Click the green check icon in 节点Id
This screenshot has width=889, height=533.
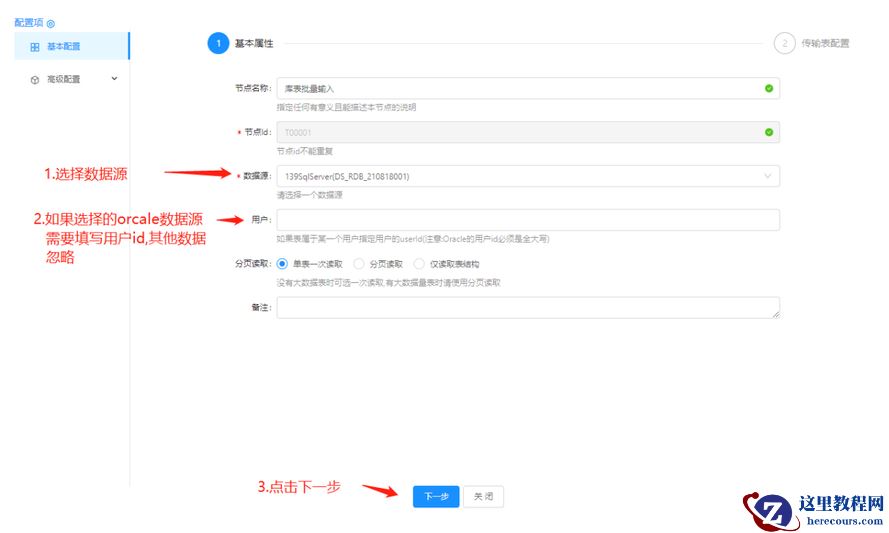pos(769,132)
